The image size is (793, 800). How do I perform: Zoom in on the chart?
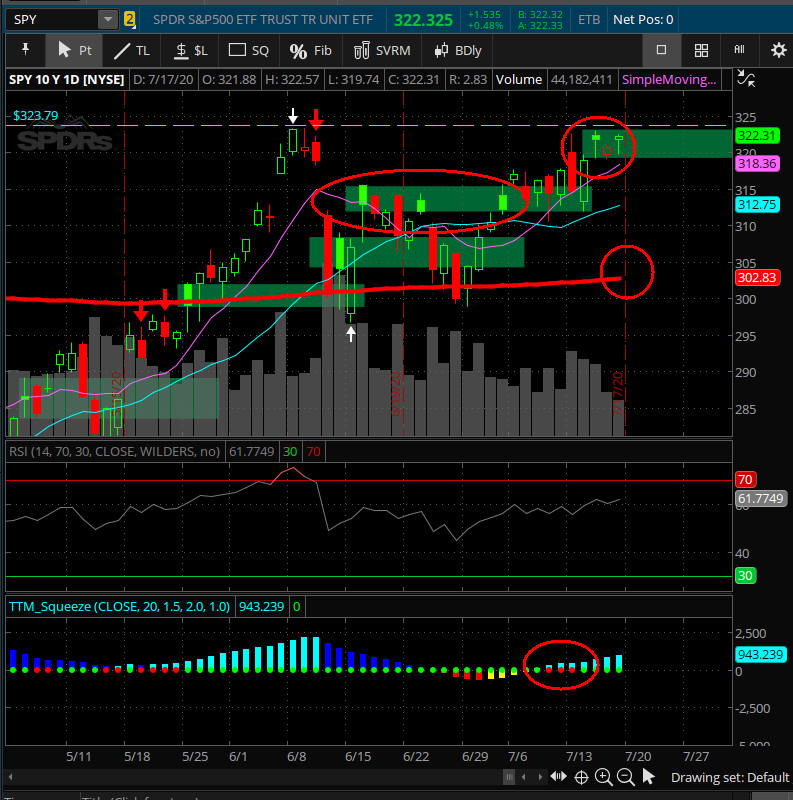[604, 777]
